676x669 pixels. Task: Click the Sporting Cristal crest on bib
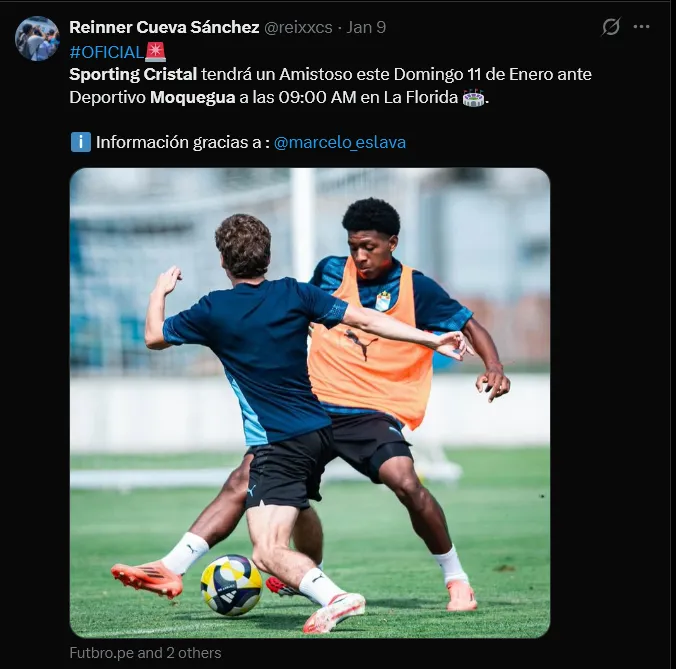(x=383, y=300)
